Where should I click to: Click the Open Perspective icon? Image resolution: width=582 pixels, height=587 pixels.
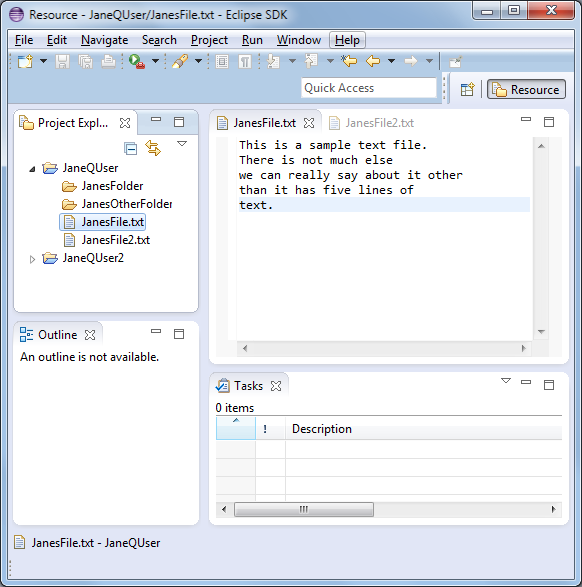coord(467,90)
